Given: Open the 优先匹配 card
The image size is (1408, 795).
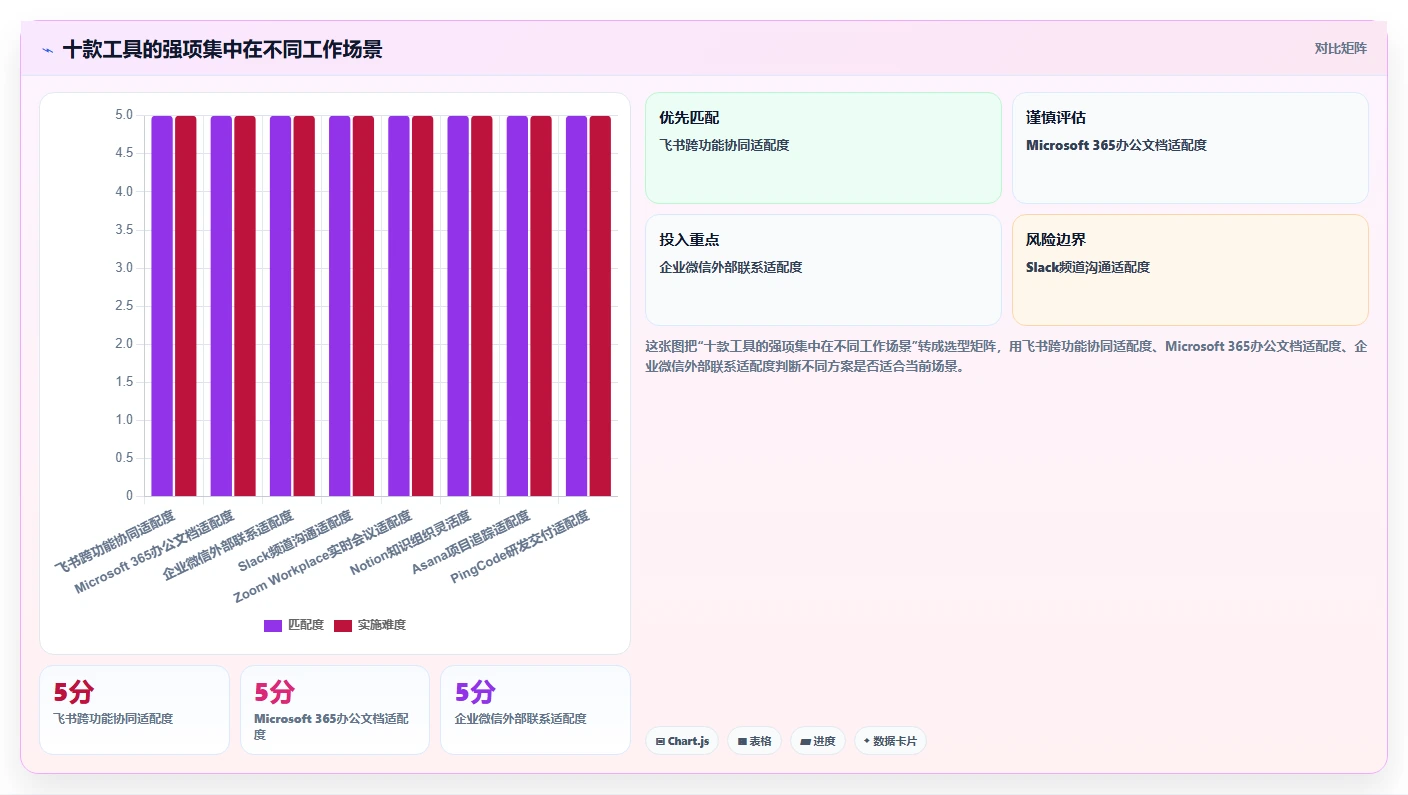Looking at the screenshot, I should (823, 148).
